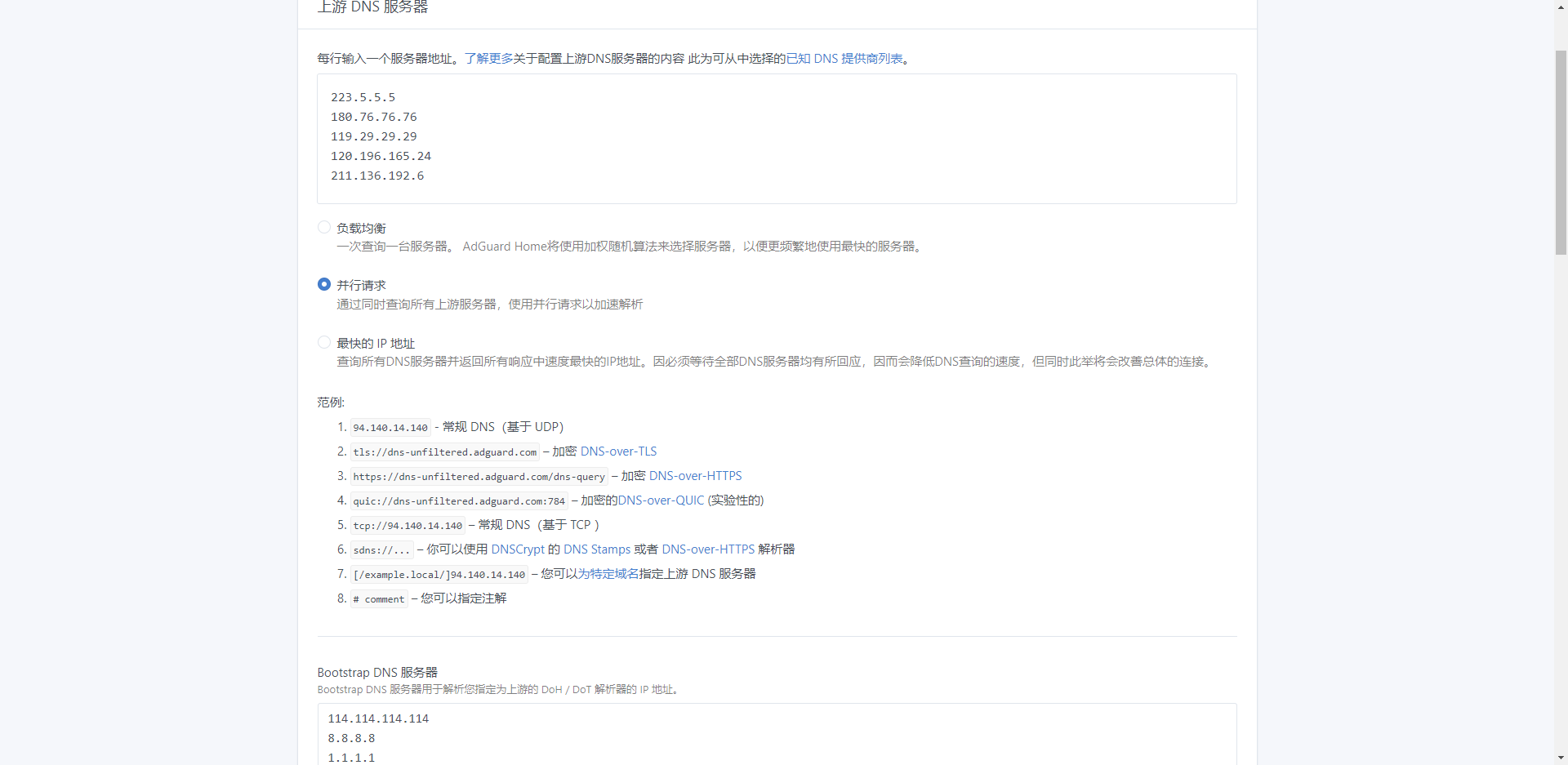Click the 120.196.165.24 upstream entry

pyautogui.click(x=381, y=156)
